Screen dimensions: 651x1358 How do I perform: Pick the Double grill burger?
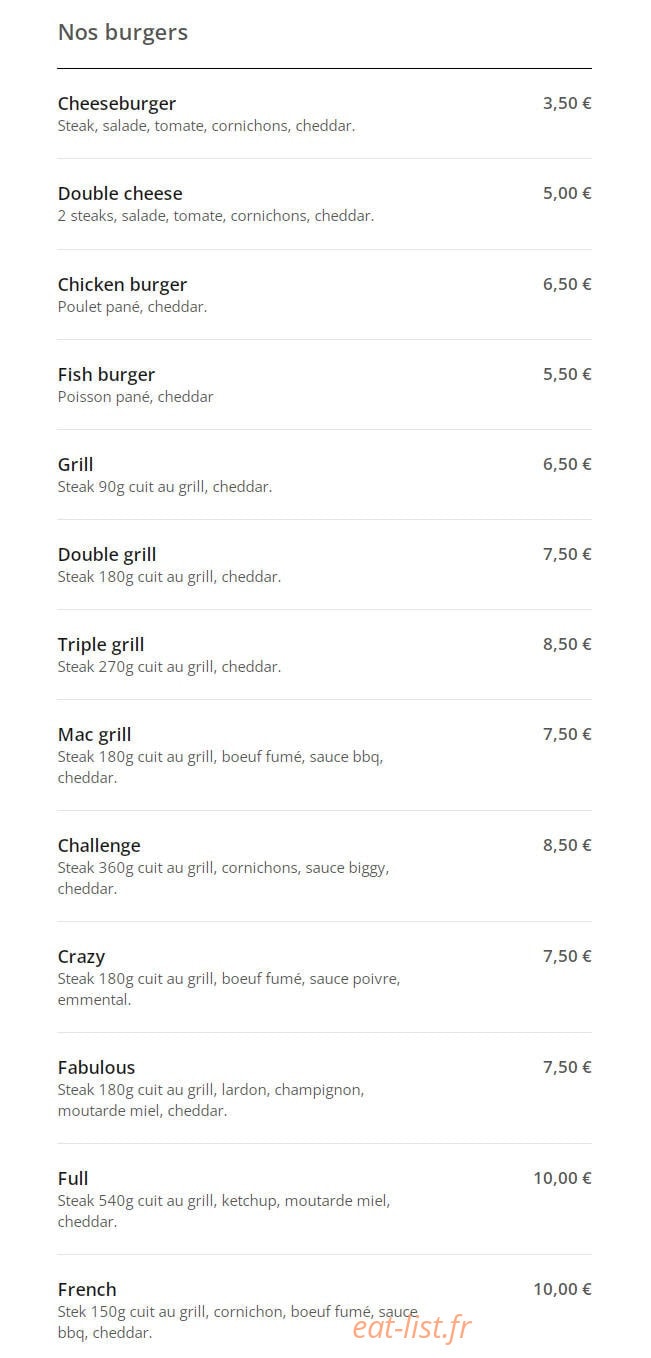coord(107,555)
